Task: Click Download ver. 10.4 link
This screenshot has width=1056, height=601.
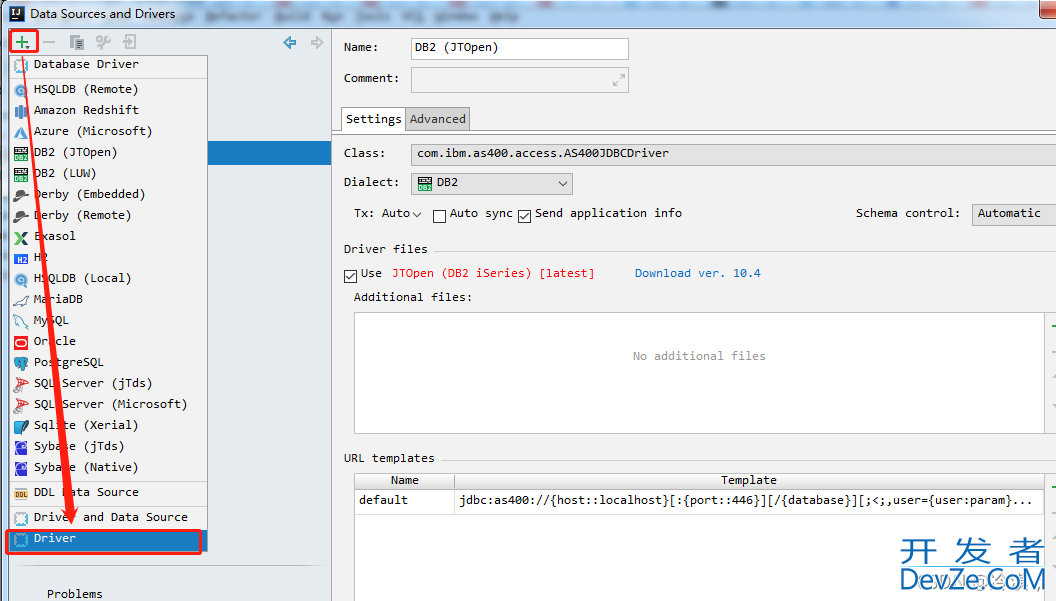Action: 697,273
